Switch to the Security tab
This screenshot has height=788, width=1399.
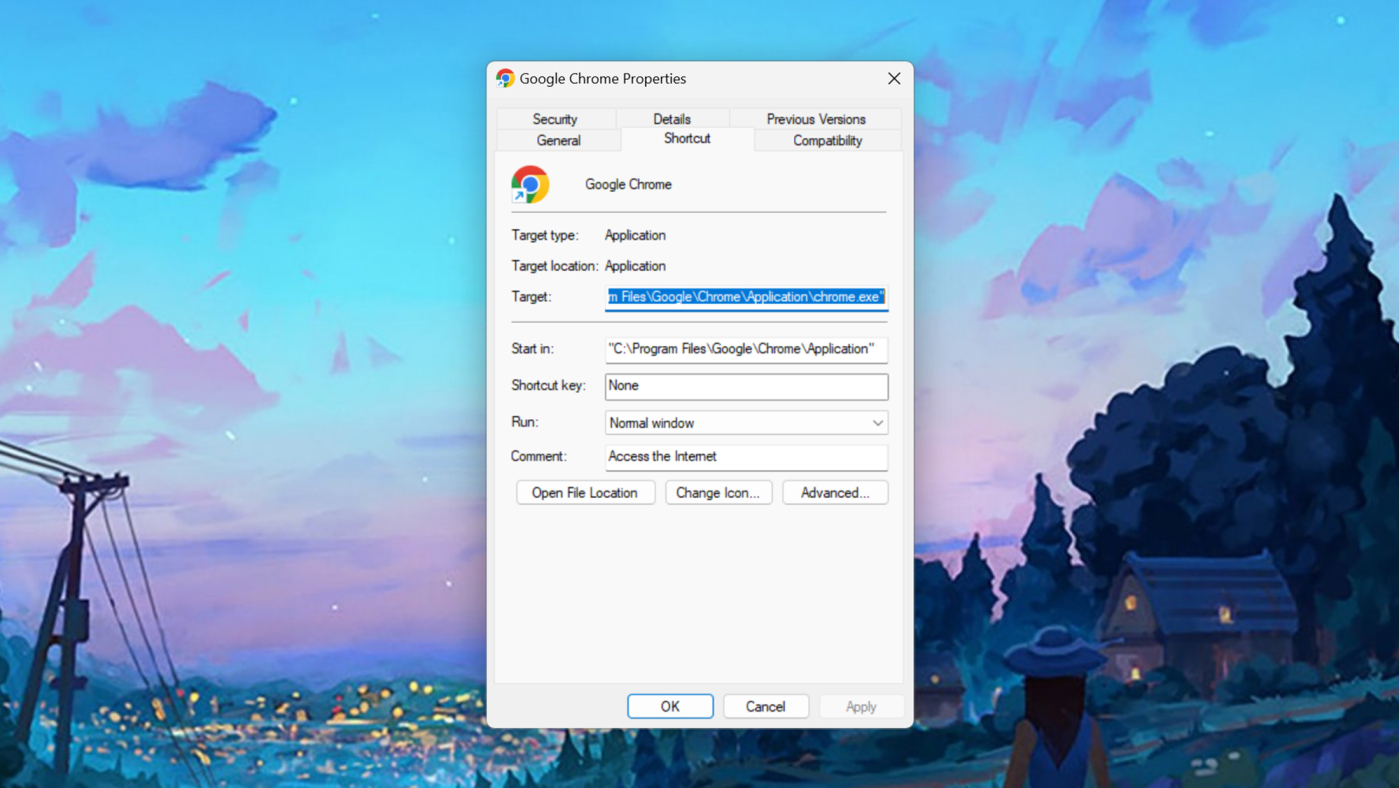pyautogui.click(x=555, y=119)
